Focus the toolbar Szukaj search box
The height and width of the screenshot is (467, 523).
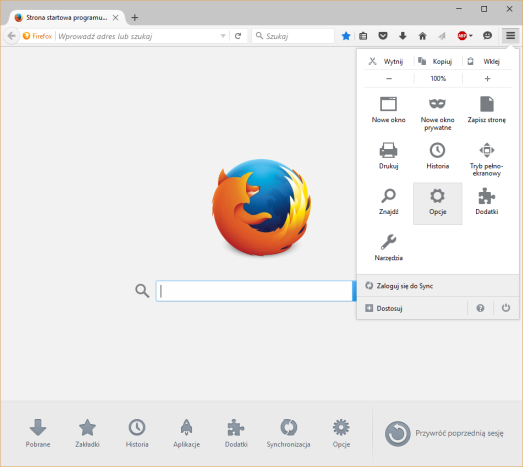293,36
